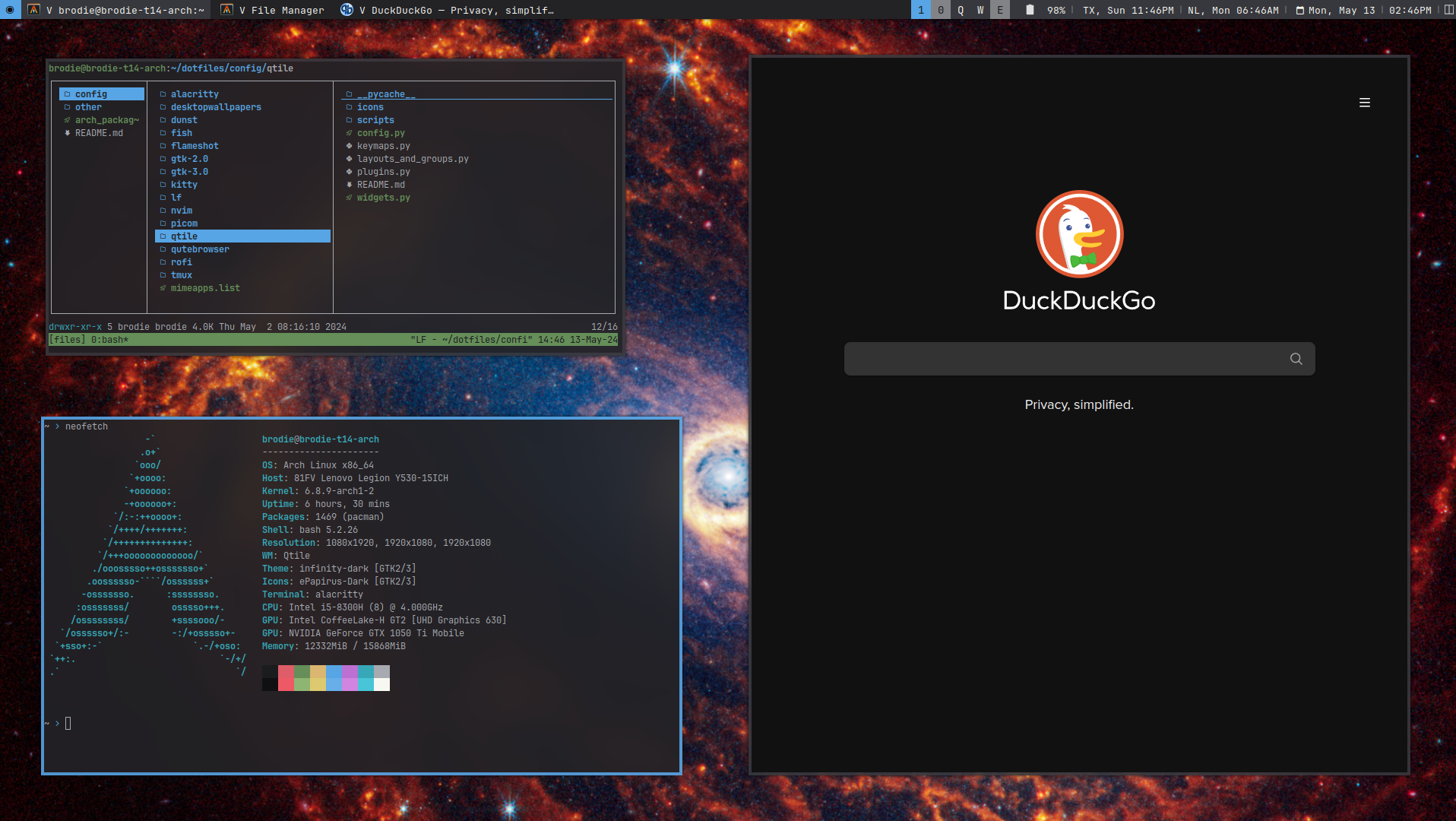Switch to workspace group 0

[x=941, y=10]
